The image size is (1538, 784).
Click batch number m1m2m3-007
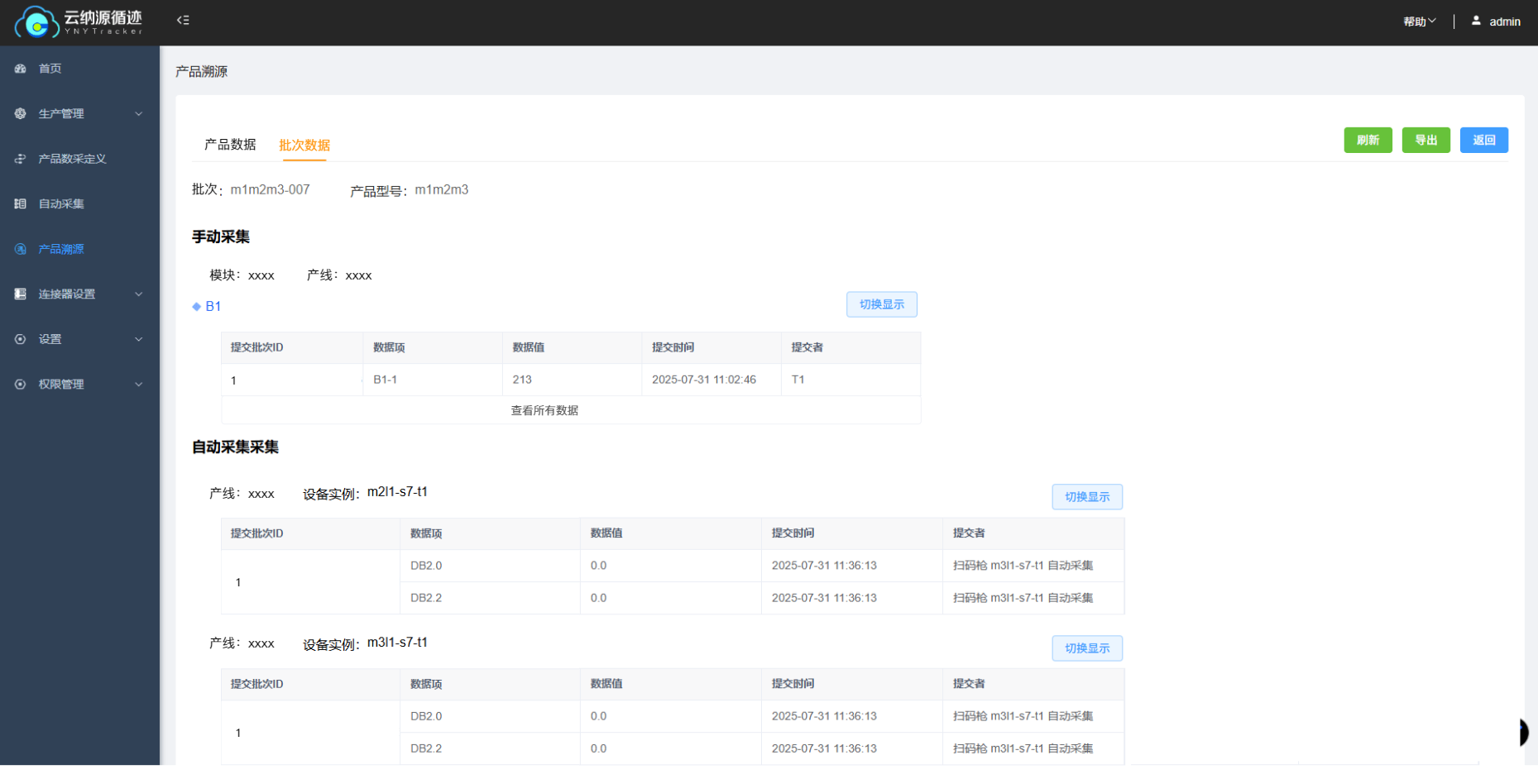(270, 189)
